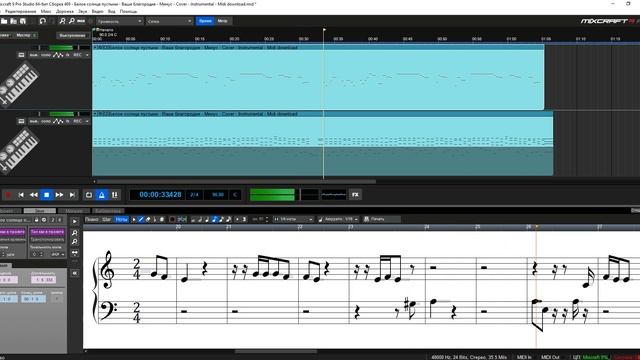The width and height of the screenshot is (640, 360).
Task: Open the Аккорд 1/16 dropdown
Action: (338, 220)
